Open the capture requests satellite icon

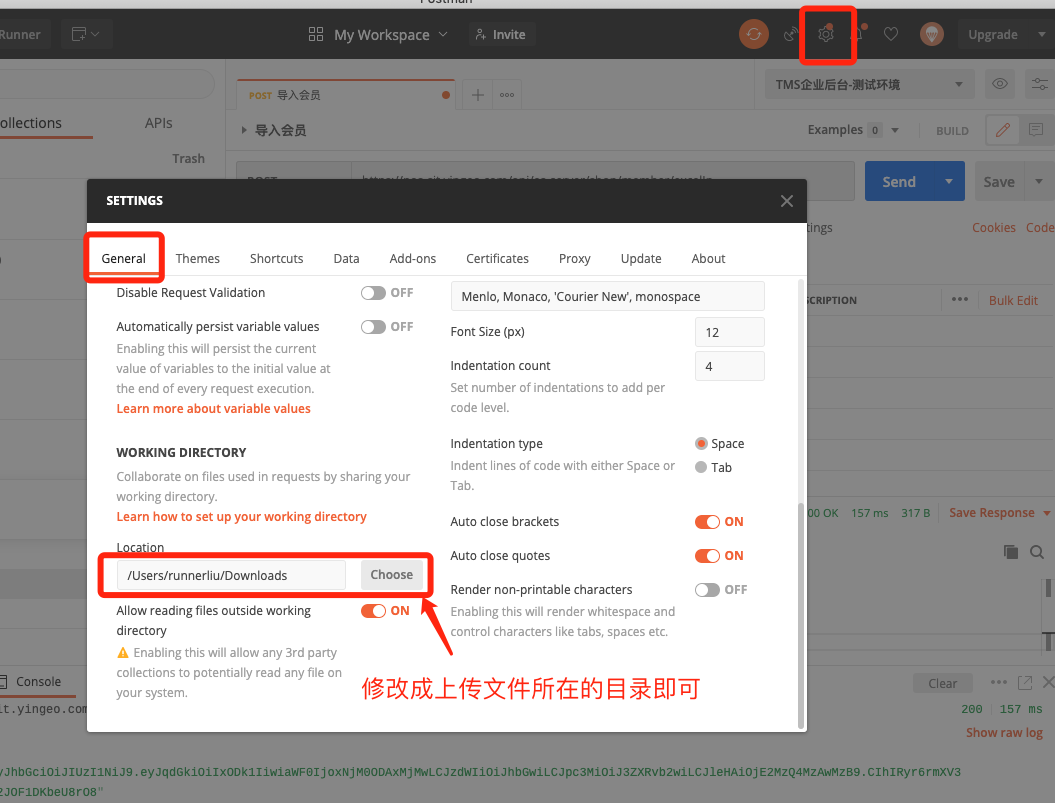(x=791, y=34)
